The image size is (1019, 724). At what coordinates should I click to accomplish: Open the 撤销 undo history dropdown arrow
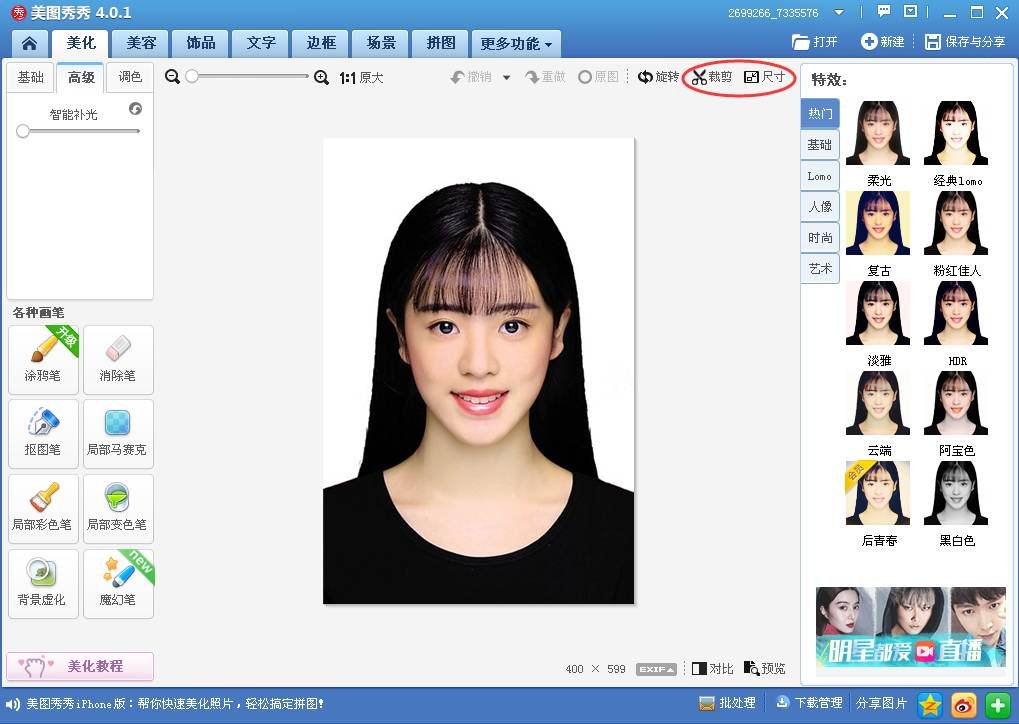click(506, 78)
